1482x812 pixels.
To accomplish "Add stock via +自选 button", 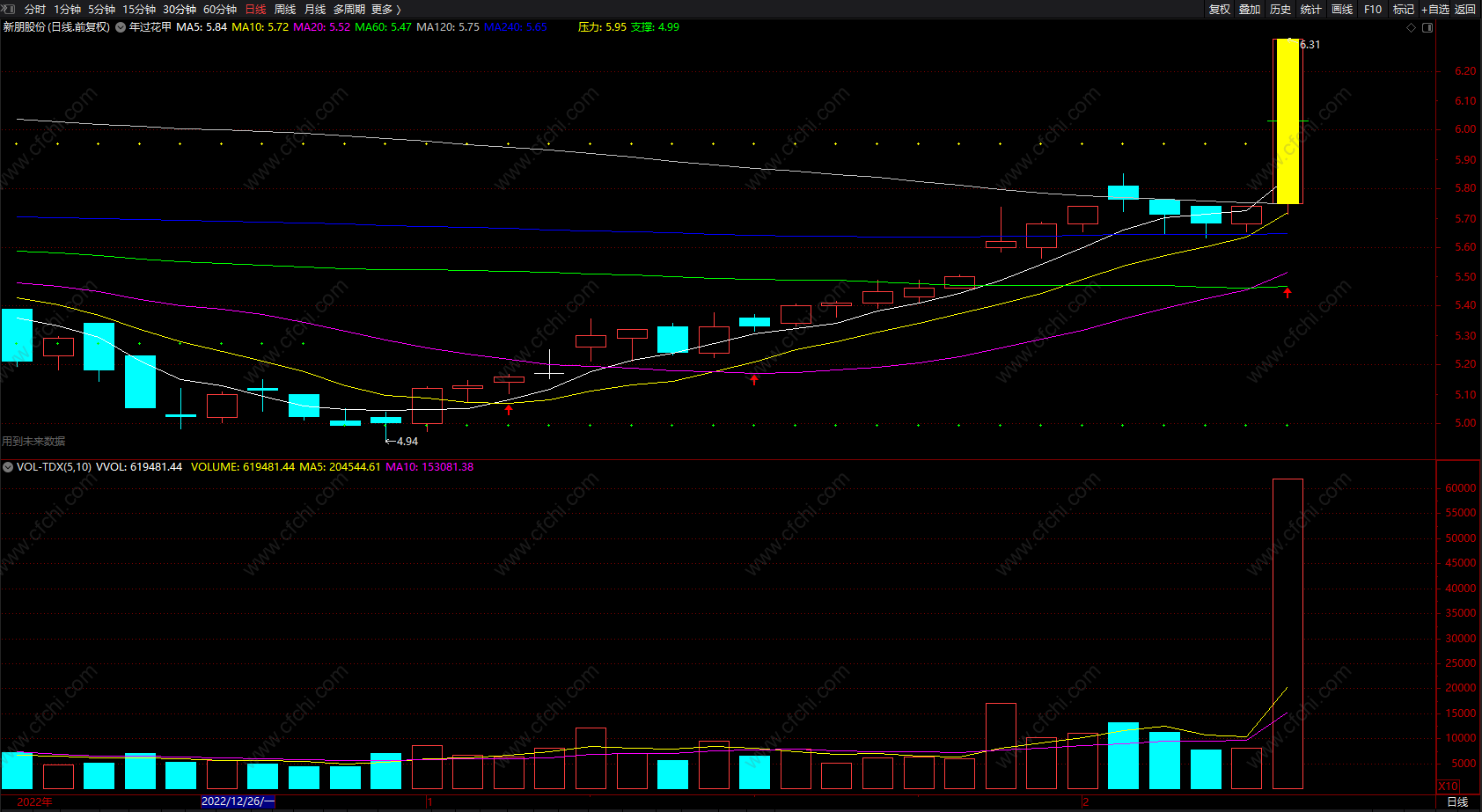I will [1435, 9].
